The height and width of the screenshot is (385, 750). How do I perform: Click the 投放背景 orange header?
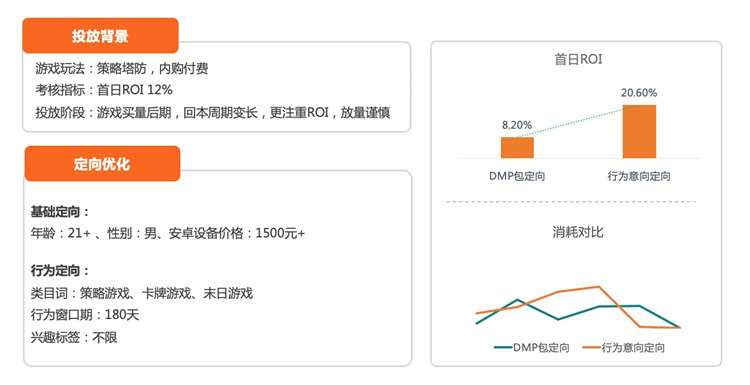pos(100,36)
